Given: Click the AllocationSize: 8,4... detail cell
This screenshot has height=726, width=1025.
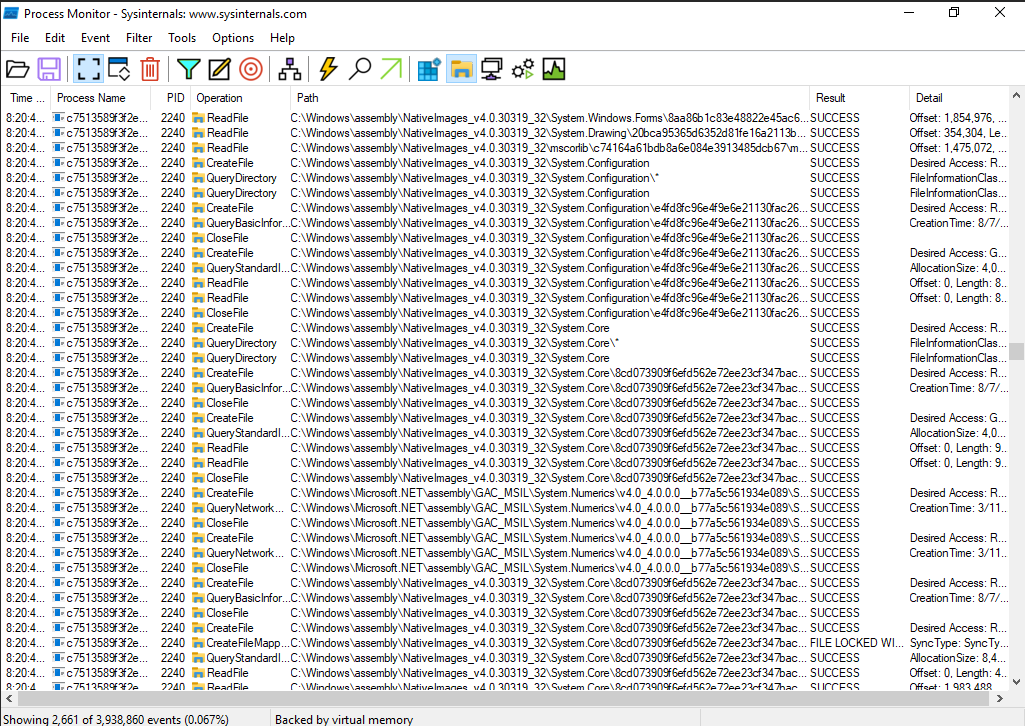Looking at the screenshot, I should [958, 658].
